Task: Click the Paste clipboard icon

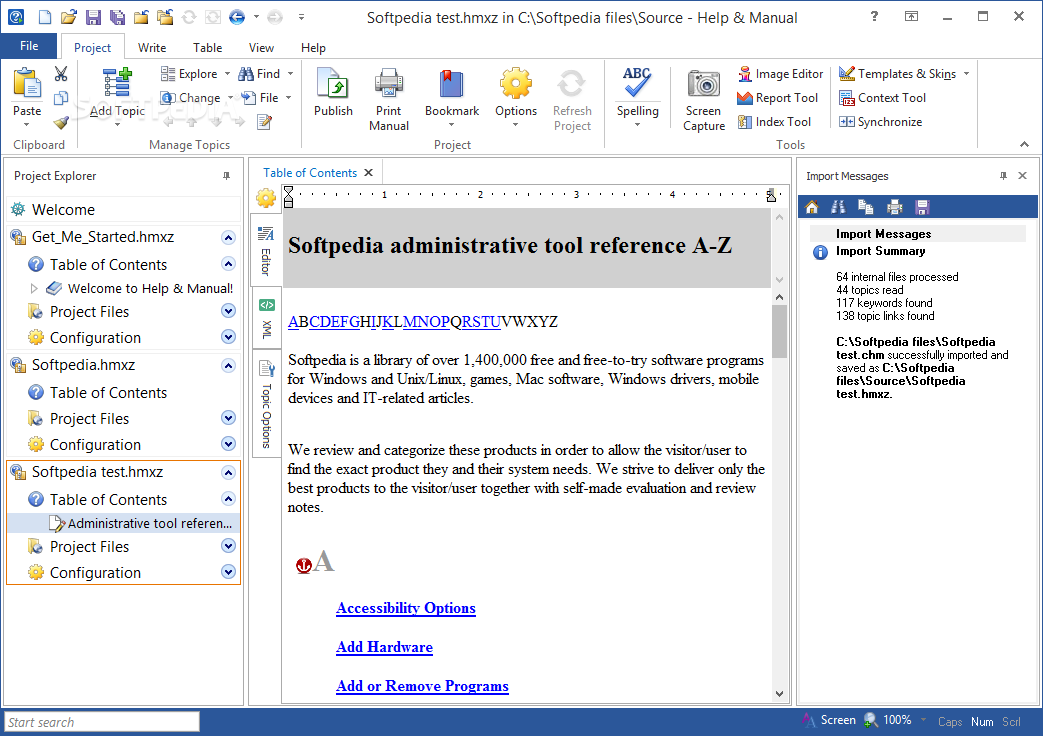Action: click(27, 83)
